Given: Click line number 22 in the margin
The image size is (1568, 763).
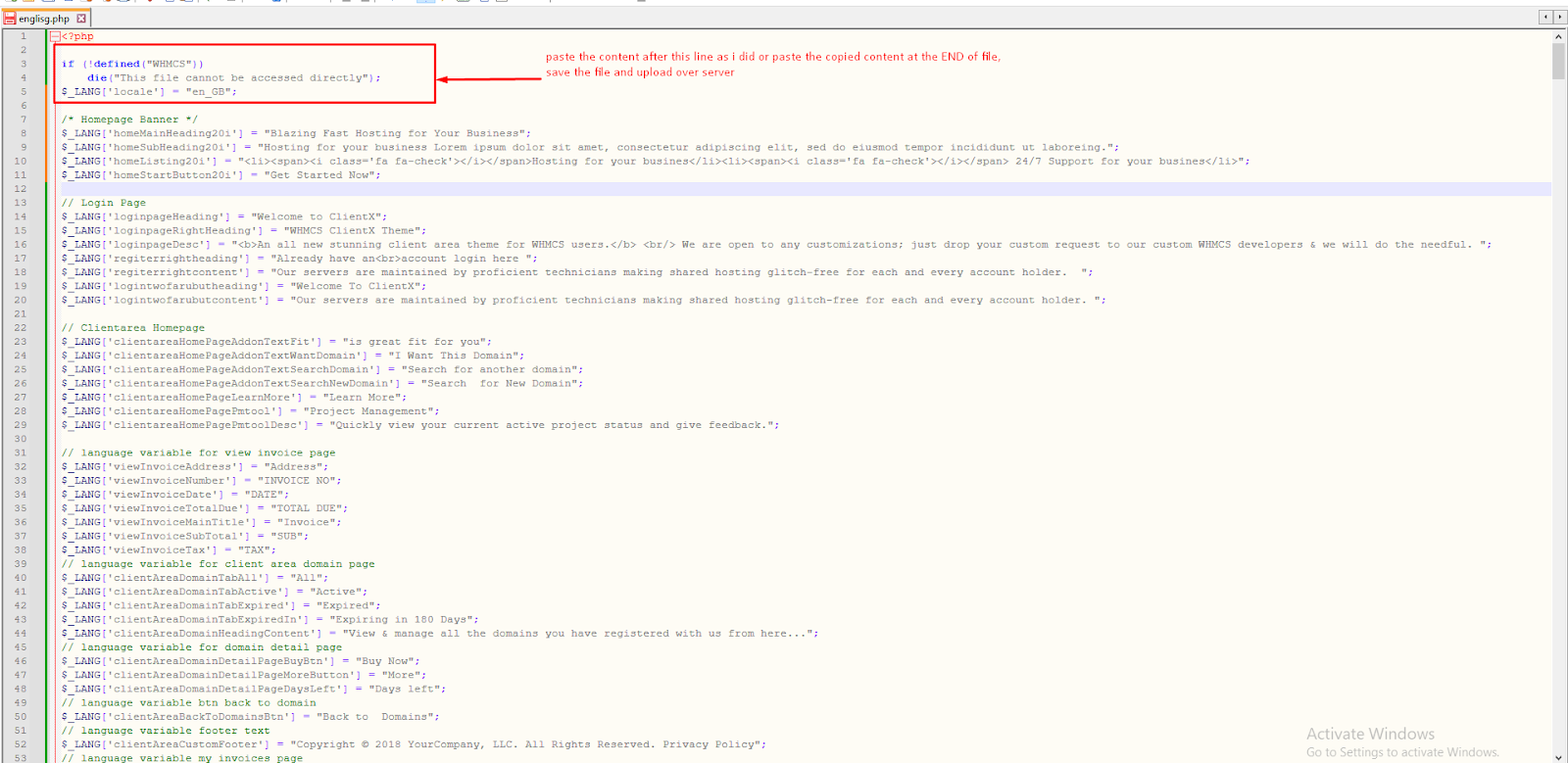Looking at the screenshot, I should pos(21,328).
